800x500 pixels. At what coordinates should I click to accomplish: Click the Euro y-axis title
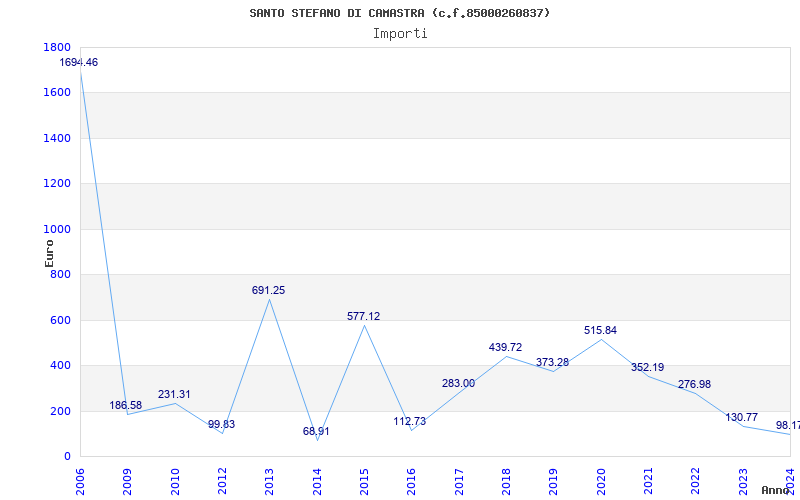49,252
